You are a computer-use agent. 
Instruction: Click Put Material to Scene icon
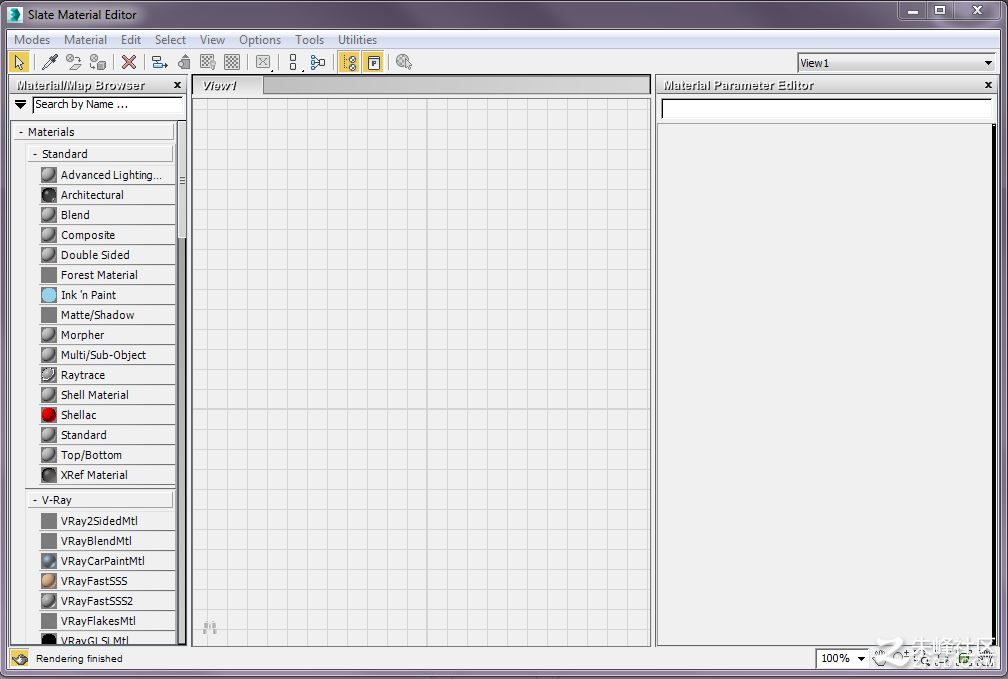click(74, 62)
